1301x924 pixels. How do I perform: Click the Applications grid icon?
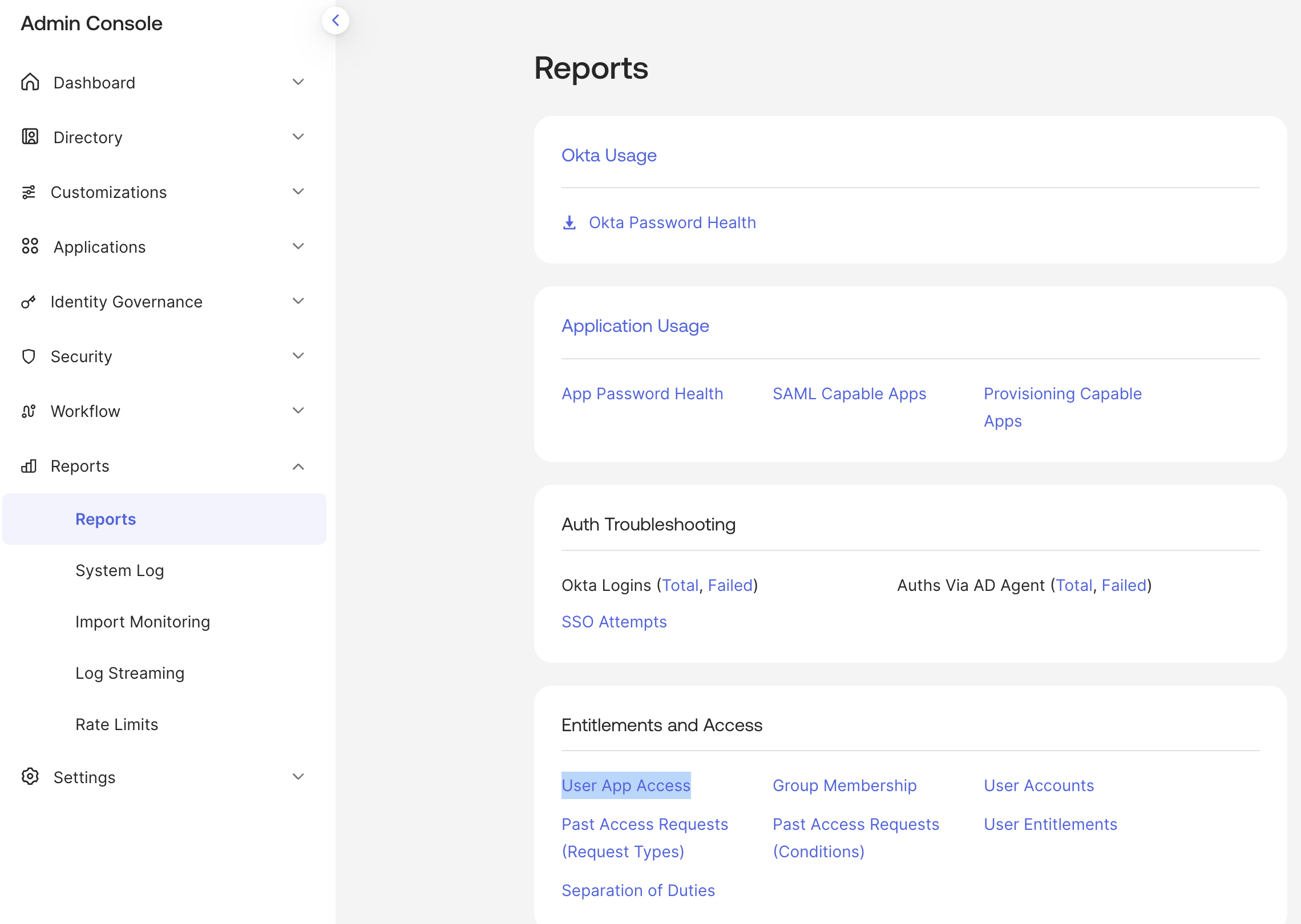pos(30,246)
